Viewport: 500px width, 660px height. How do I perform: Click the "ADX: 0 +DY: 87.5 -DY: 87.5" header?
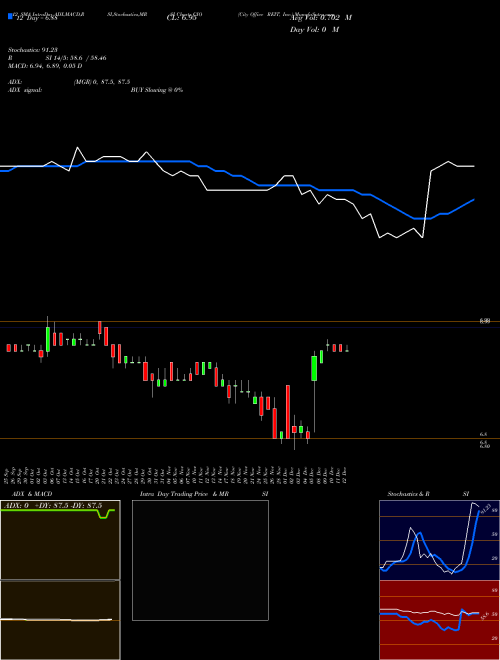coord(53,506)
